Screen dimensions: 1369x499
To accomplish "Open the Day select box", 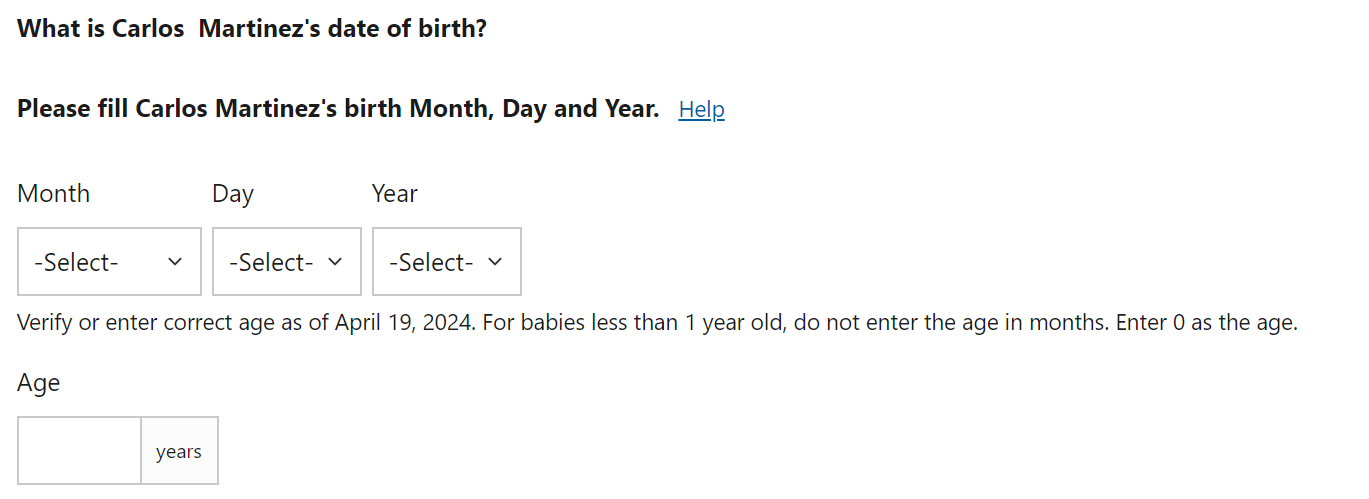I will tap(286, 262).
